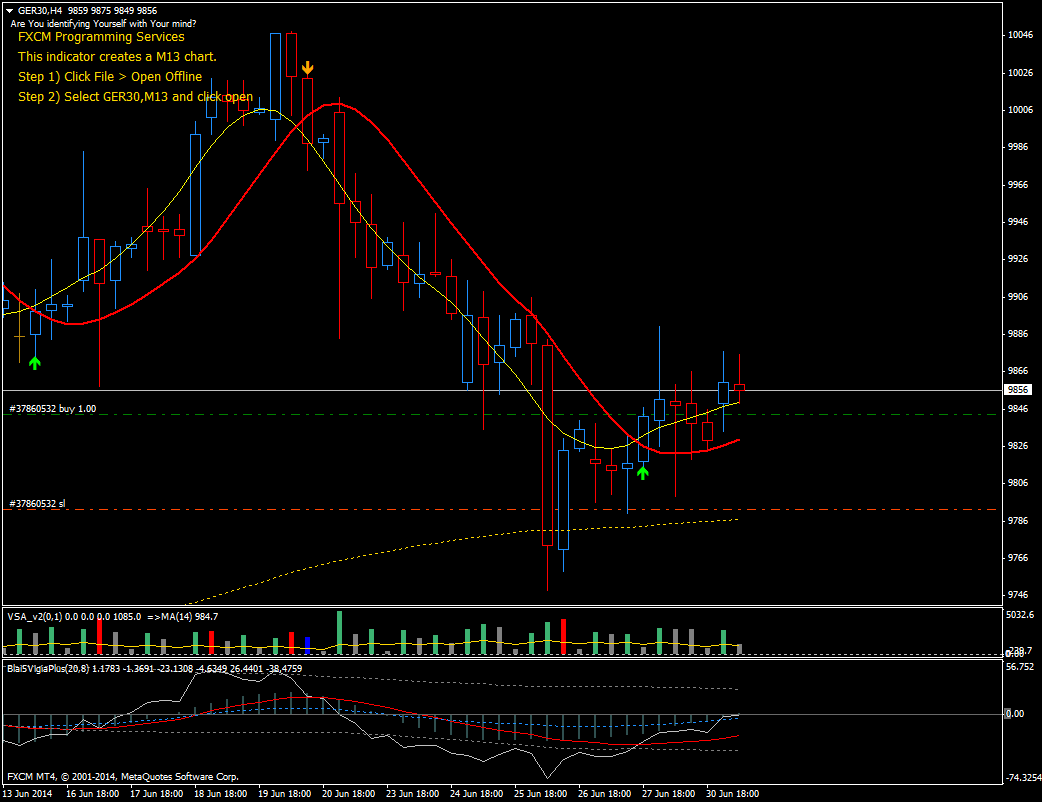Click the 30 Jun 18:00 time axis label
The height and width of the screenshot is (802, 1042).
[x=733, y=793]
